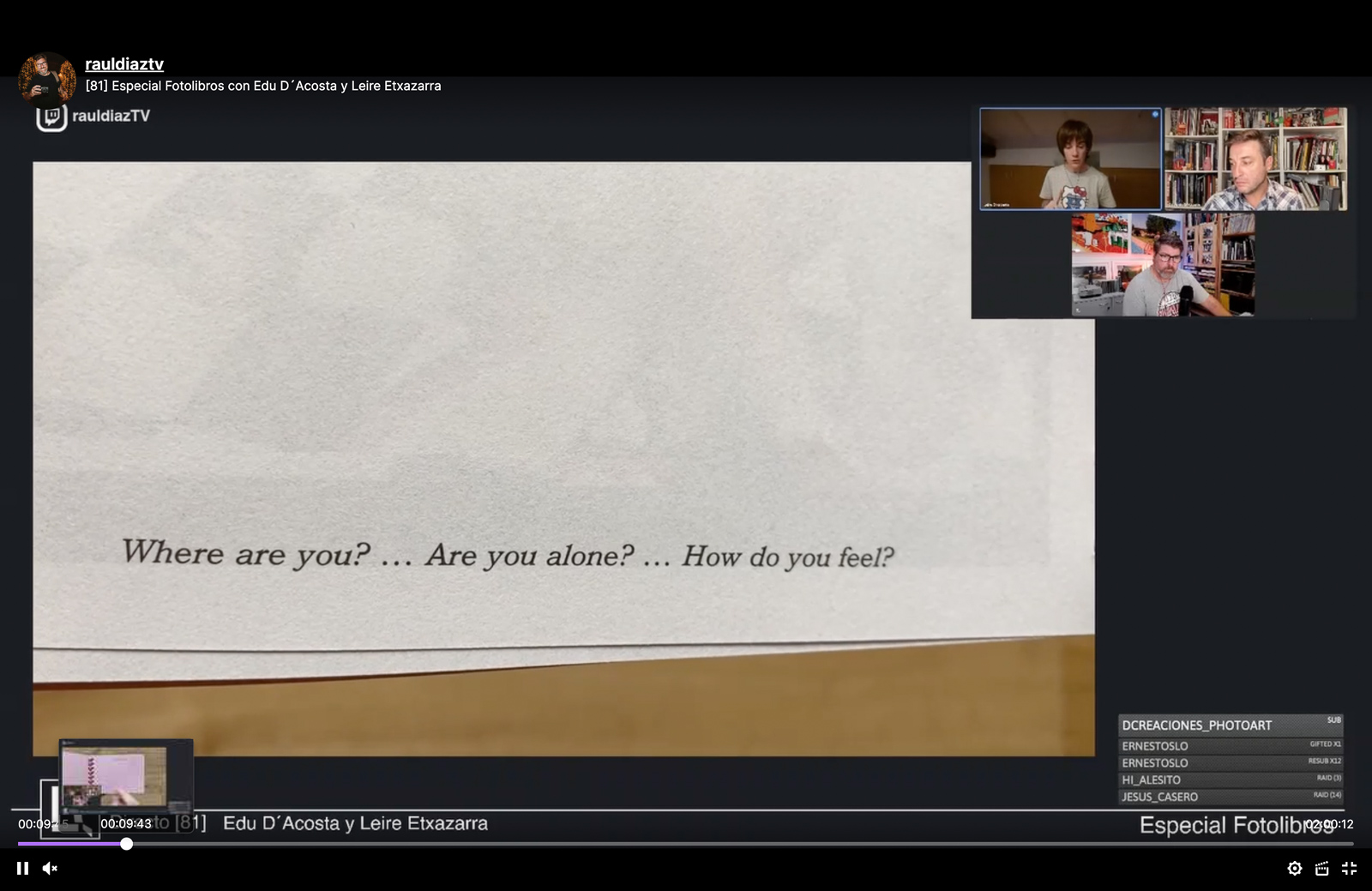Image resolution: width=1372 pixels, height=891 pixels.
Task: Click the webcam feed with Hello Kitty shirt
Action: click(x=1070, y=159)
